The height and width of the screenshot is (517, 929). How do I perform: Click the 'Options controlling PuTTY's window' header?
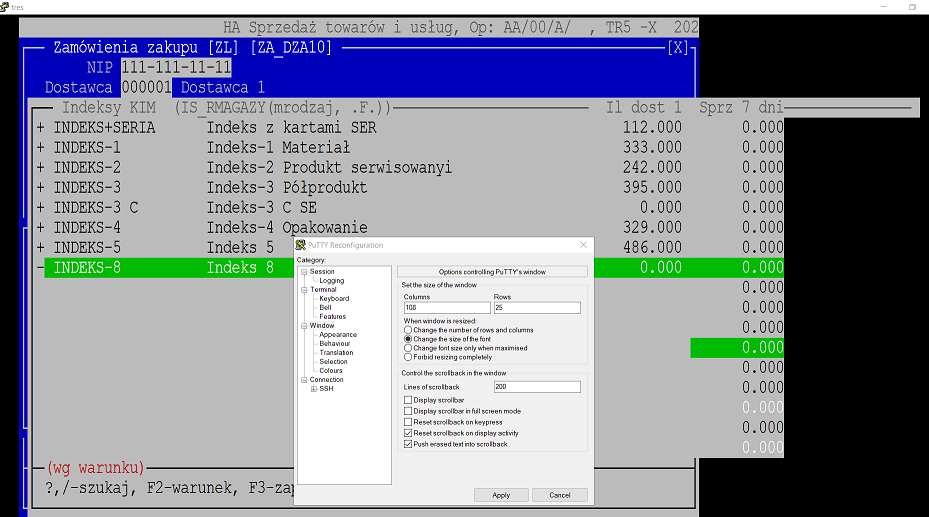[492, 272]
